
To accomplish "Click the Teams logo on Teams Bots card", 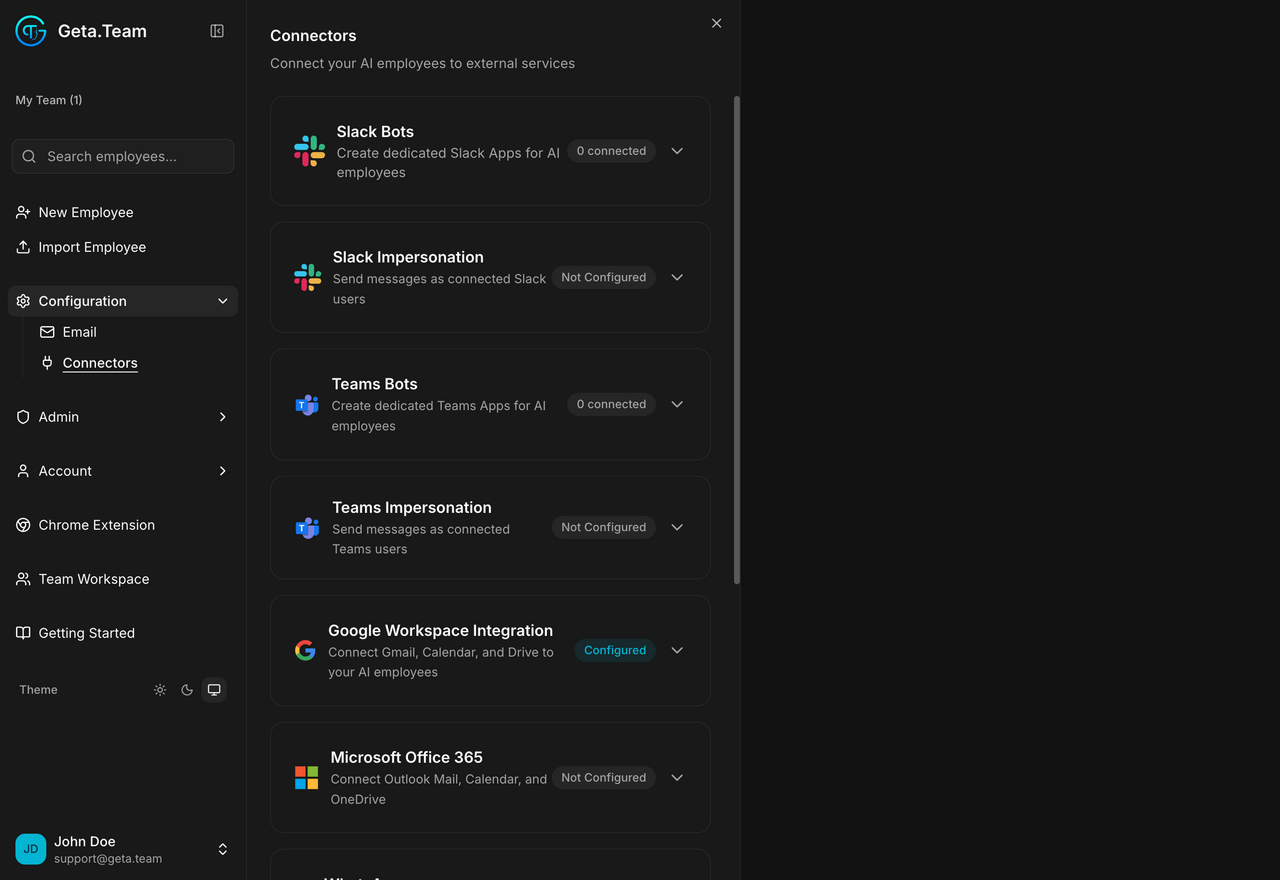I will pos(307,404).
